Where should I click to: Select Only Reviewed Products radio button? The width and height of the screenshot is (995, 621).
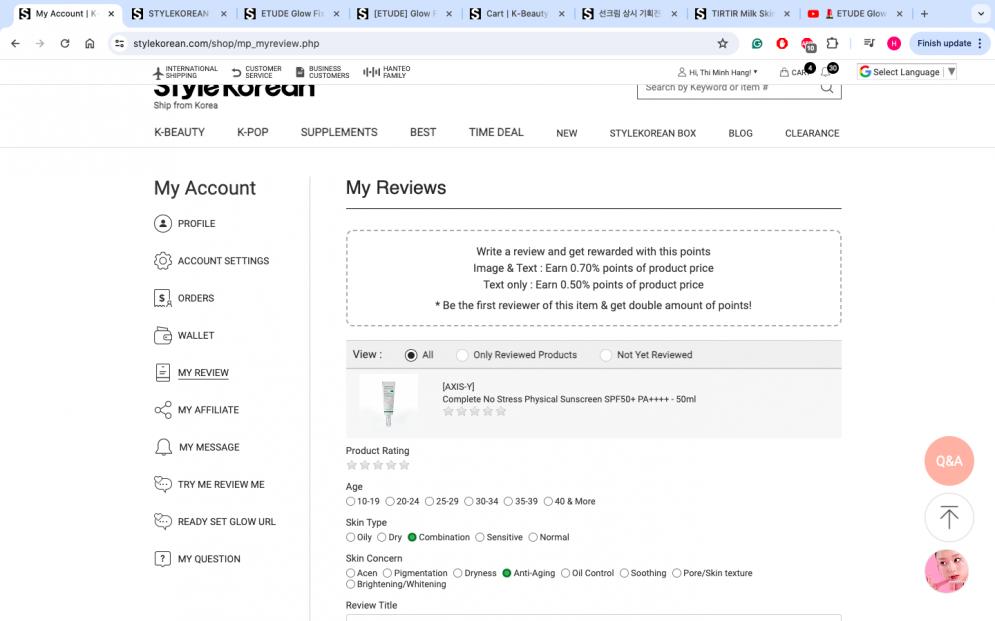(462, 355)
